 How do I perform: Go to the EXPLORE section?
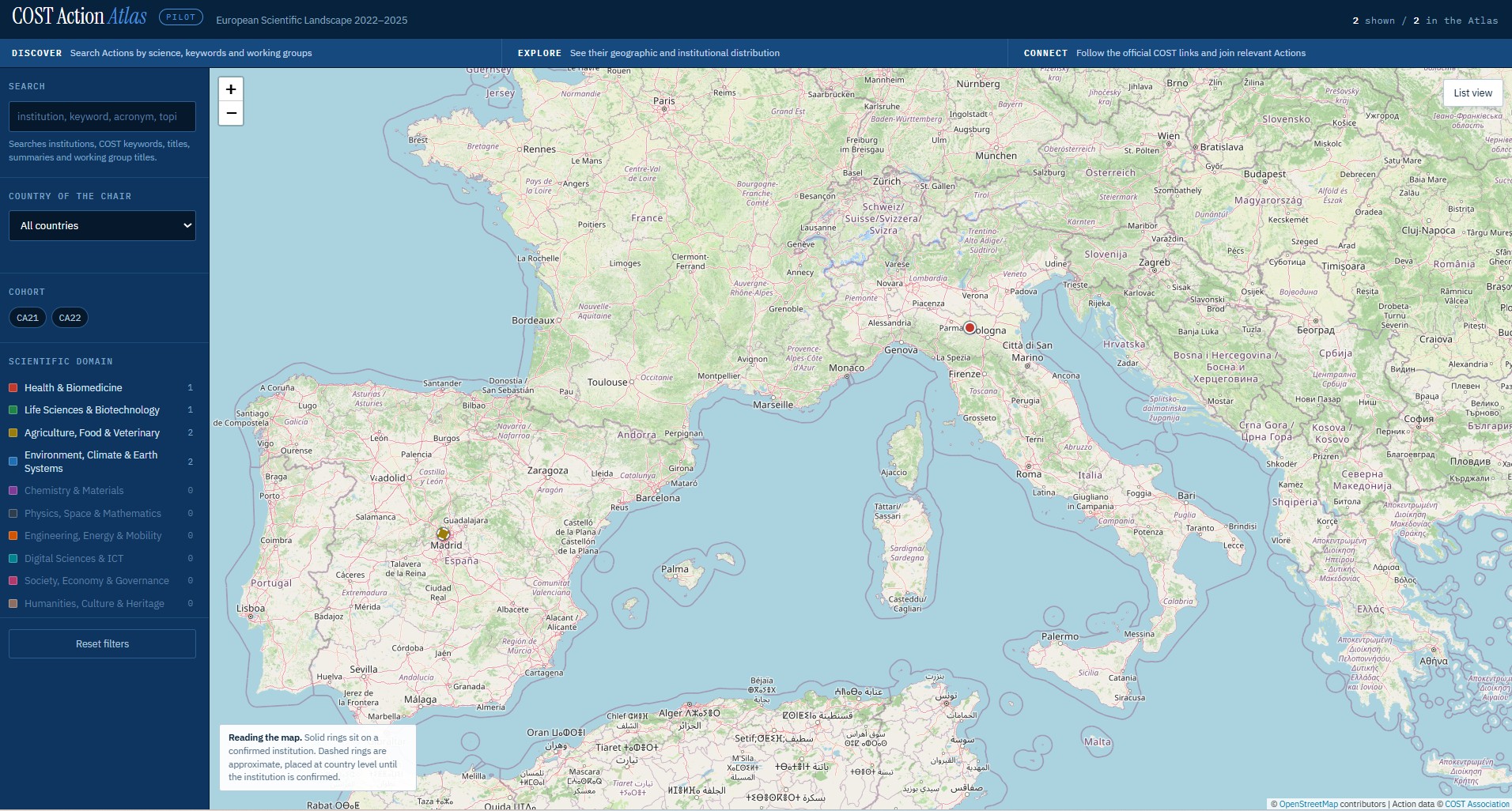point(754,53)
